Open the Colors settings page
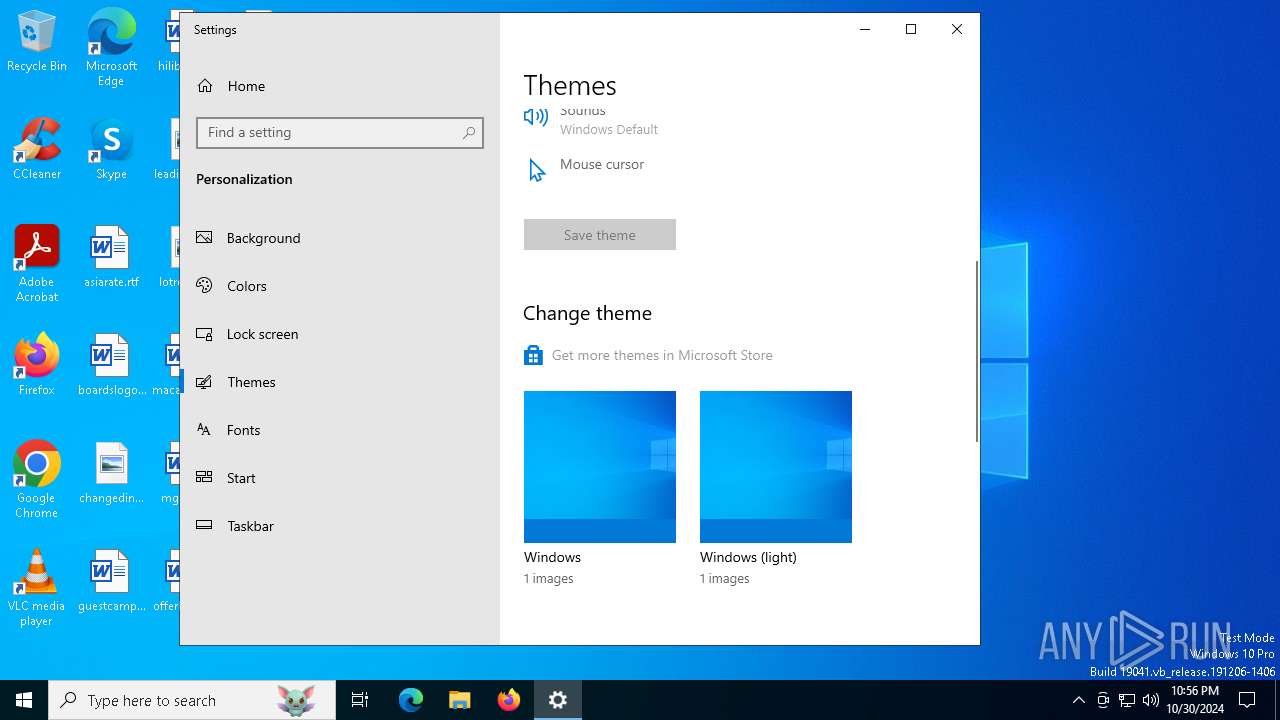Screen dimensions: 1280x720 pos(340,286)
